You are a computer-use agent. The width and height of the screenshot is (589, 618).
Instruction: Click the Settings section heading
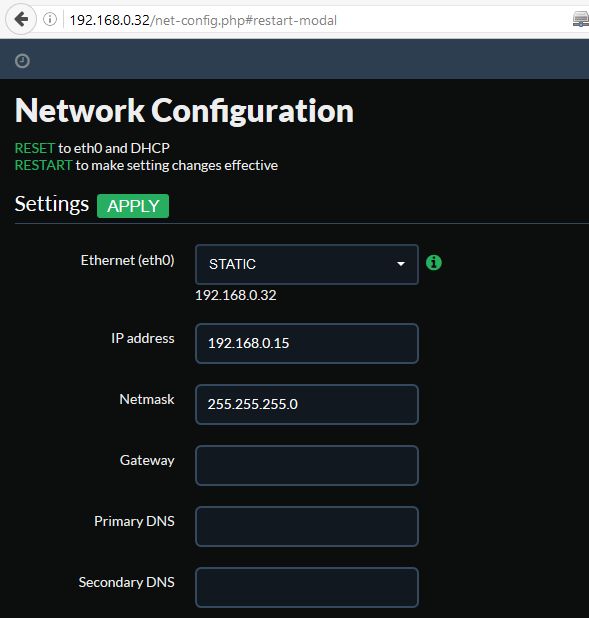(52, 205)
